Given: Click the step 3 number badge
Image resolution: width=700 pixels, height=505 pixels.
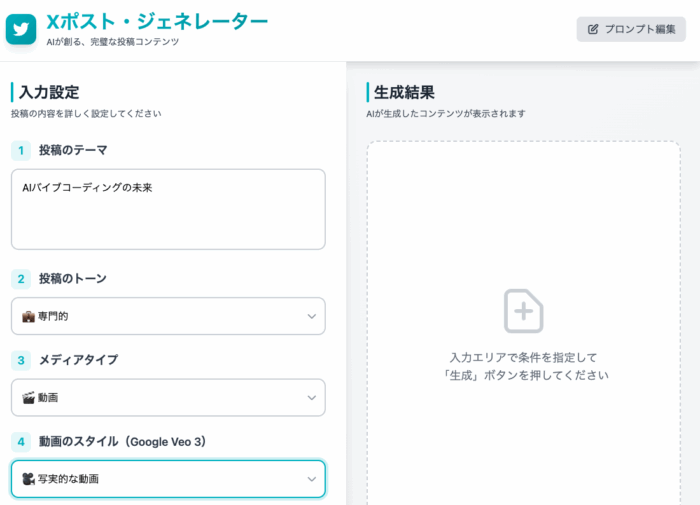Looking at the screenshot, I should [21, 360].
